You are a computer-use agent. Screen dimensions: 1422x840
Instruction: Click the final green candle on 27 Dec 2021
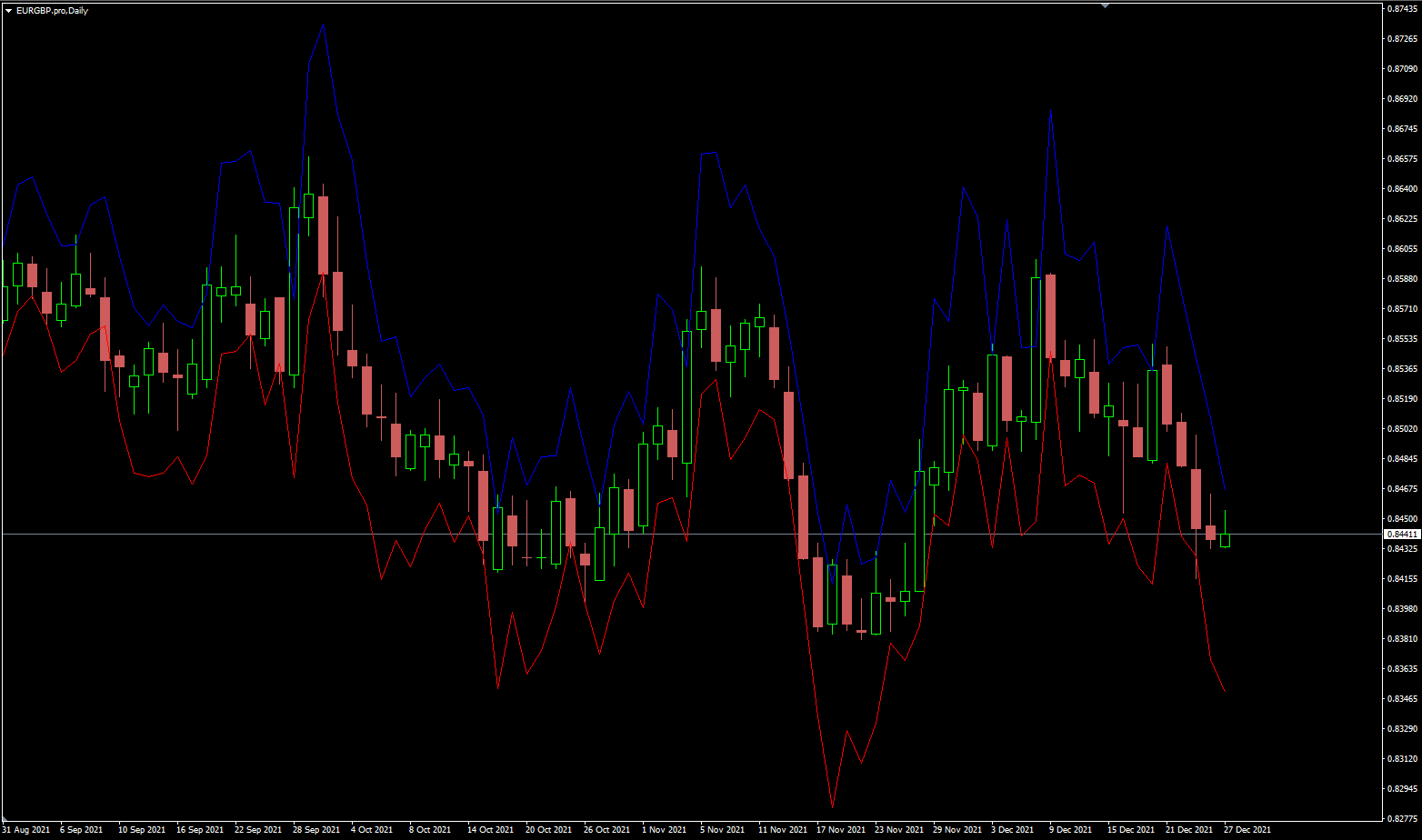tap(1226, 541)
